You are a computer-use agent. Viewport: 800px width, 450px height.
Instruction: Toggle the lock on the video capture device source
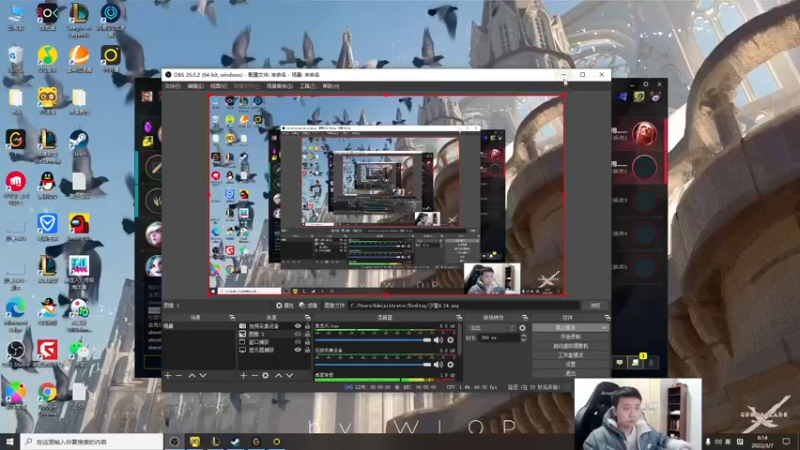307,326
